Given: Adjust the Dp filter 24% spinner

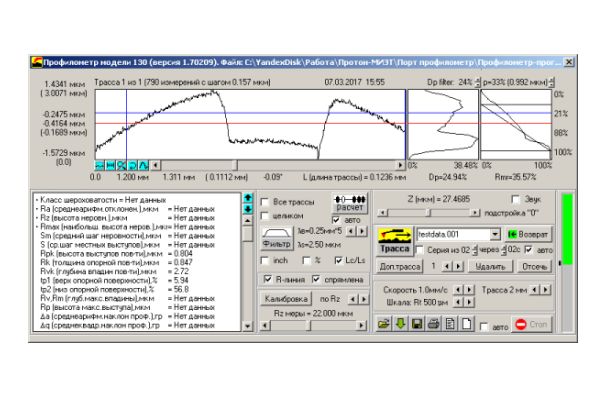Looking at the screenshot, I should (477, 82).
